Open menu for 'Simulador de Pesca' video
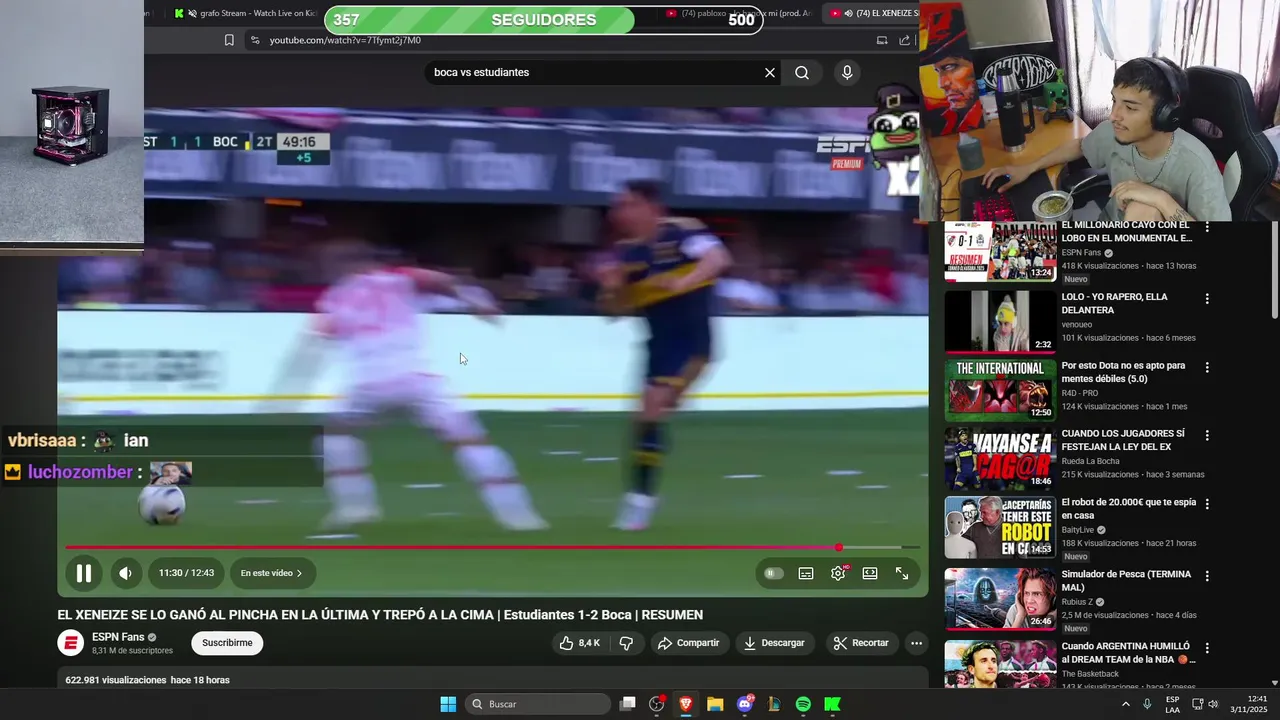The image size is (1280, 720). click(1207, 576)
